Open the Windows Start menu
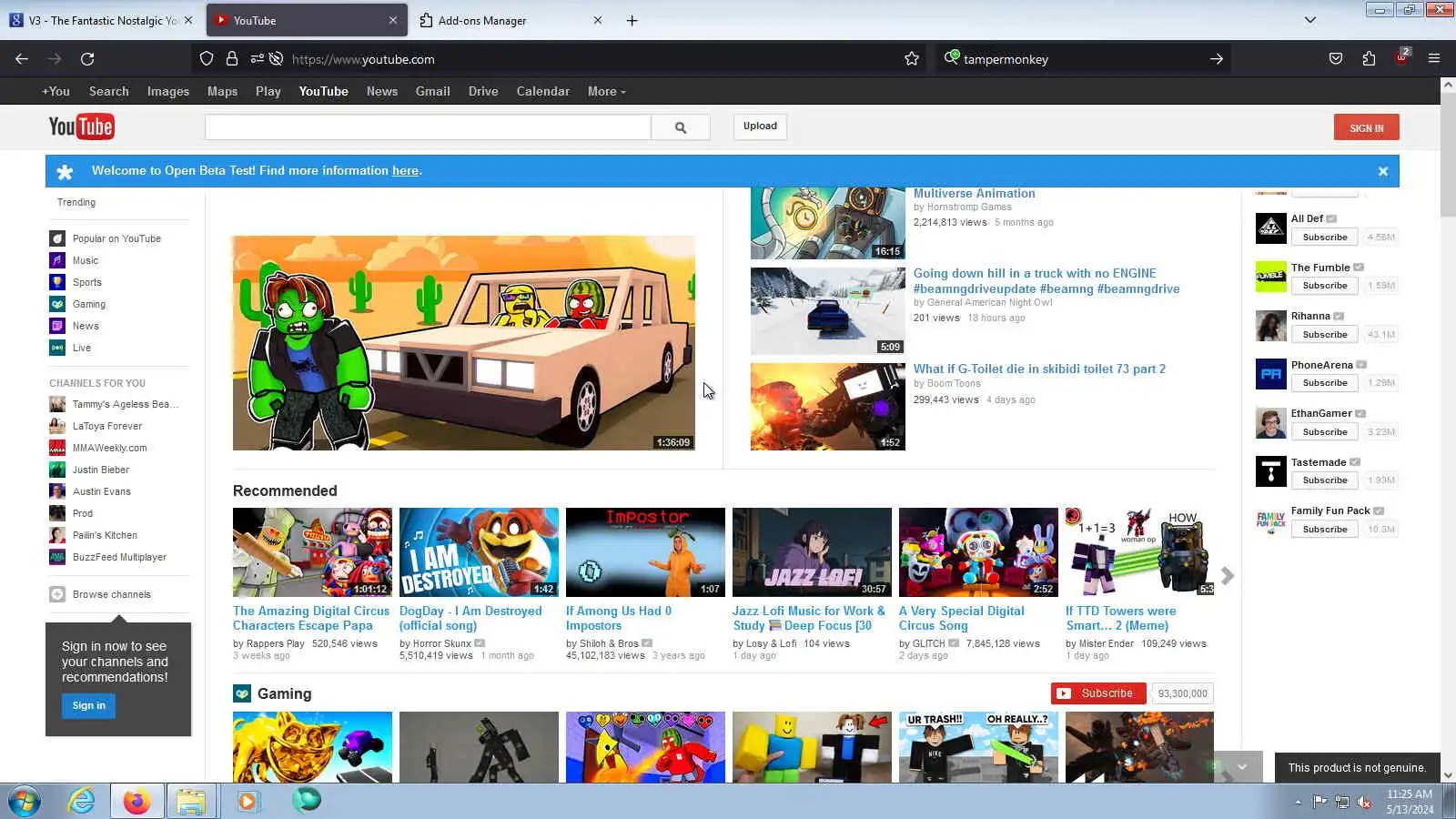The height and width of the screenshot is (819, 1456). point(24,802)
